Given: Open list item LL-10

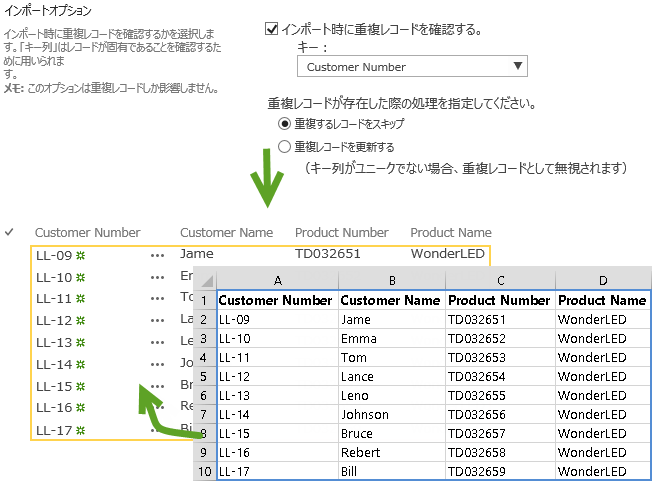Looking at the screenshot, I should coord(54,277).
